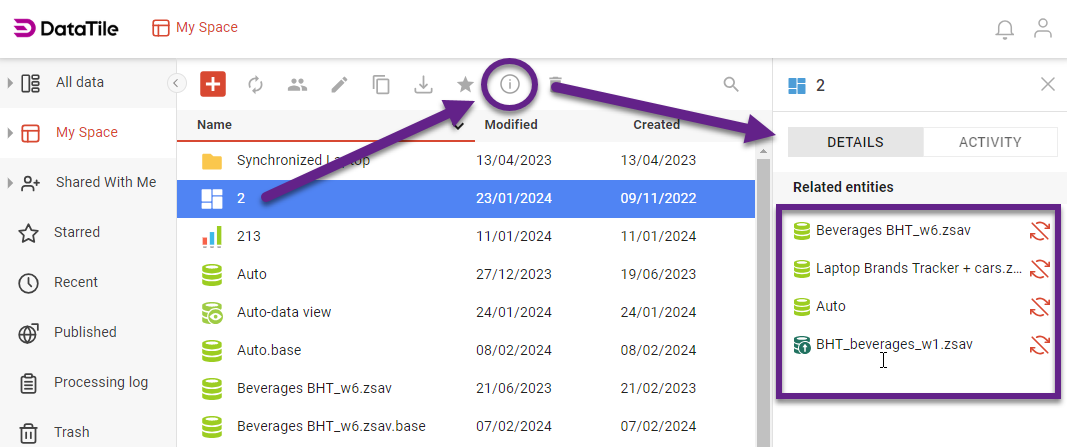
Task: Switch to the ACTIVITY tab
Action: 990,142
